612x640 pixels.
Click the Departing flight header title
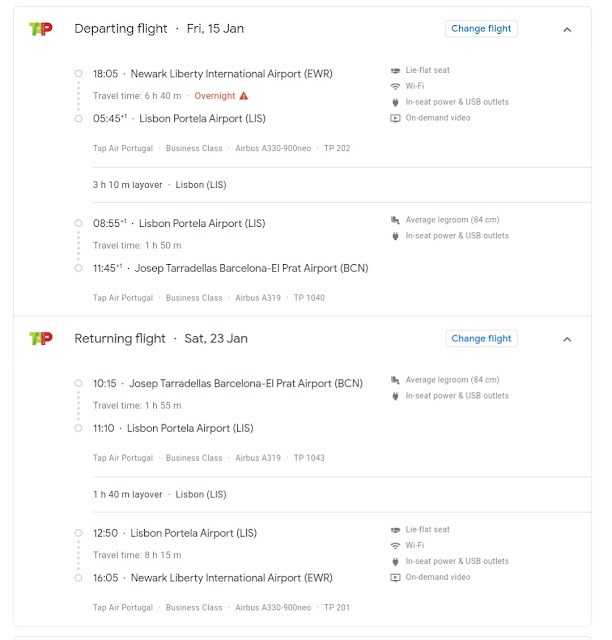click(x=121, y=29)
